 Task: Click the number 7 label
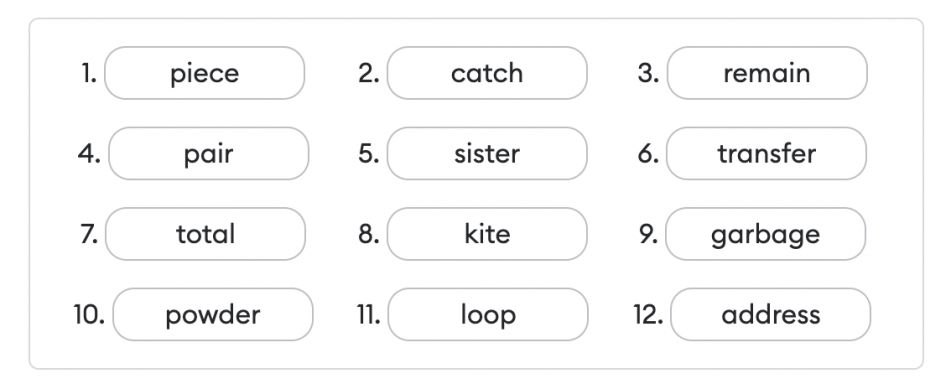pyautogui.click(x=89, y=234)
